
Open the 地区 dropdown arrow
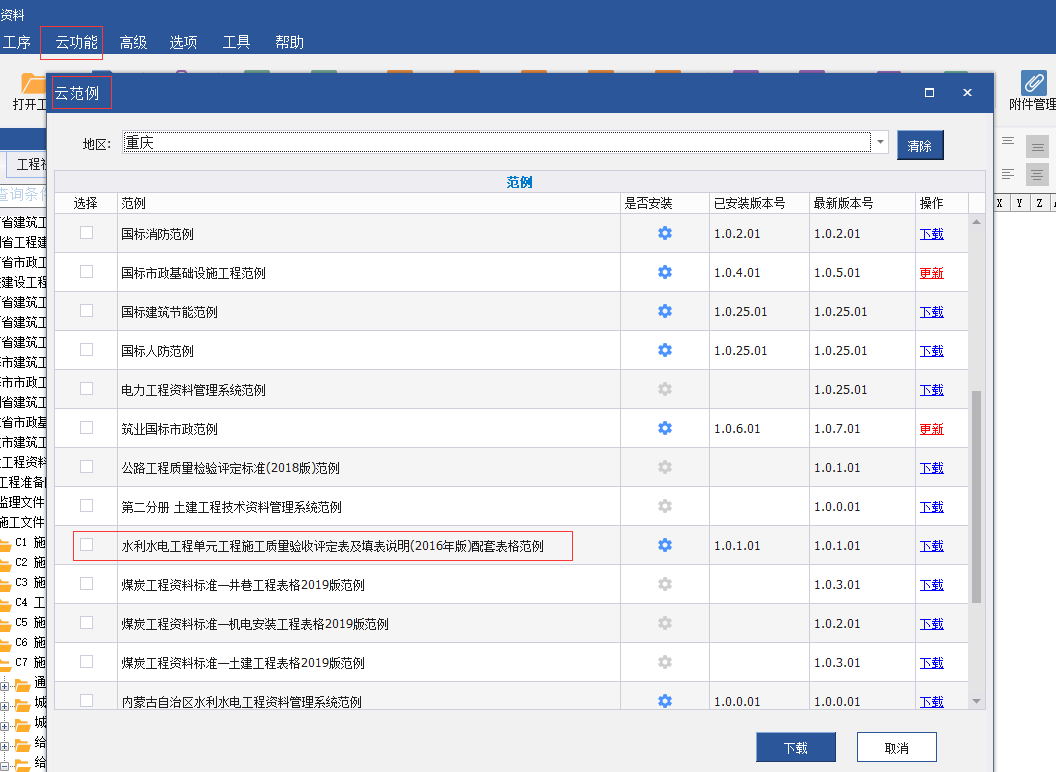[x=880, y=142]
